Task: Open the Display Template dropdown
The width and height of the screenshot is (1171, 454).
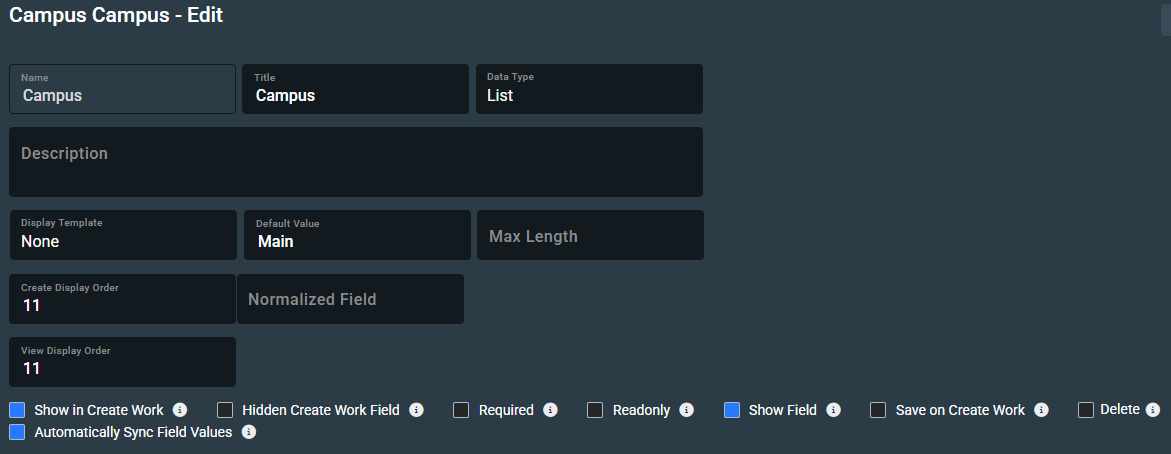Action: [123, 235]
